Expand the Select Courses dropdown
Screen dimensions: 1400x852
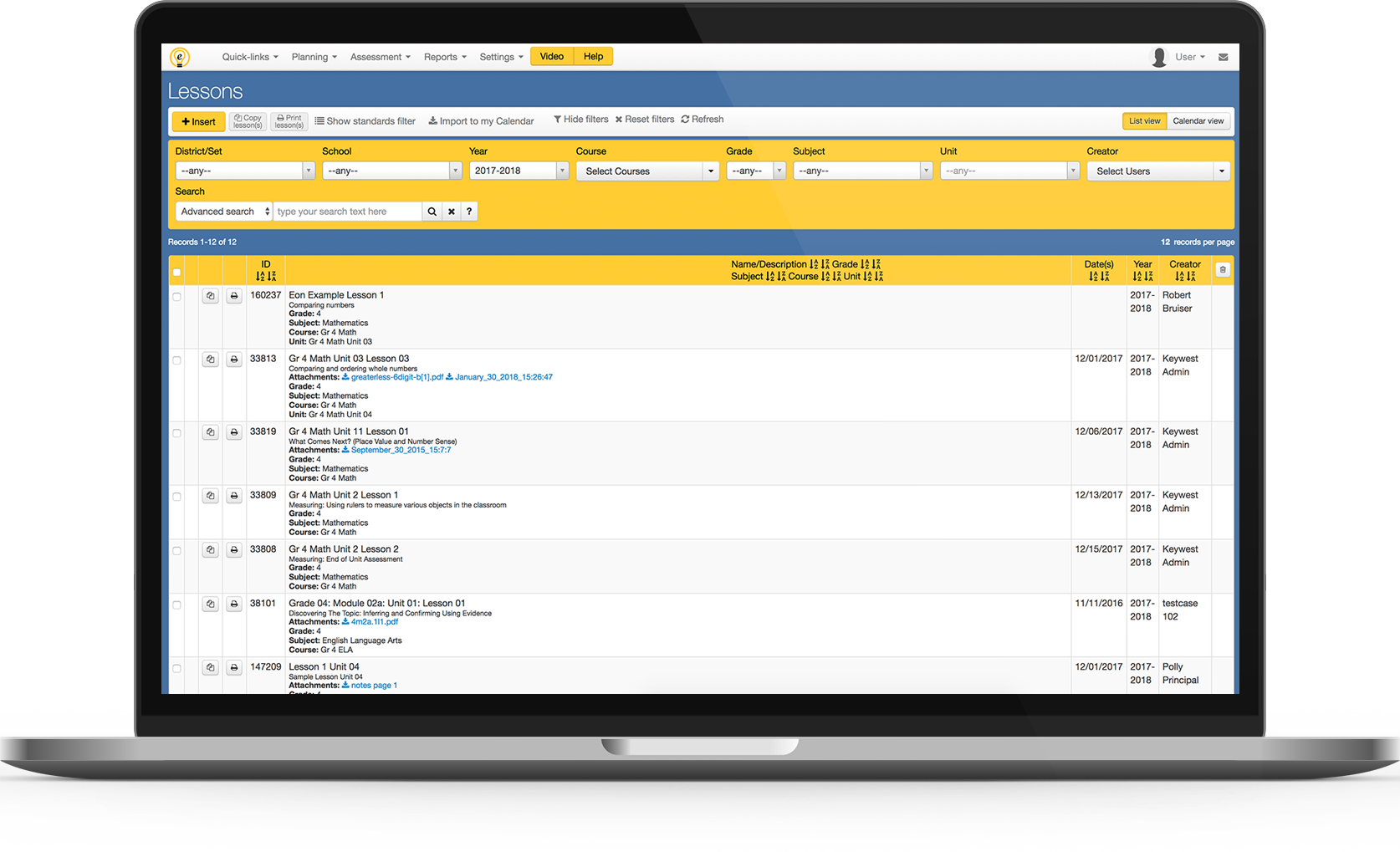click(x=646, y=171)
